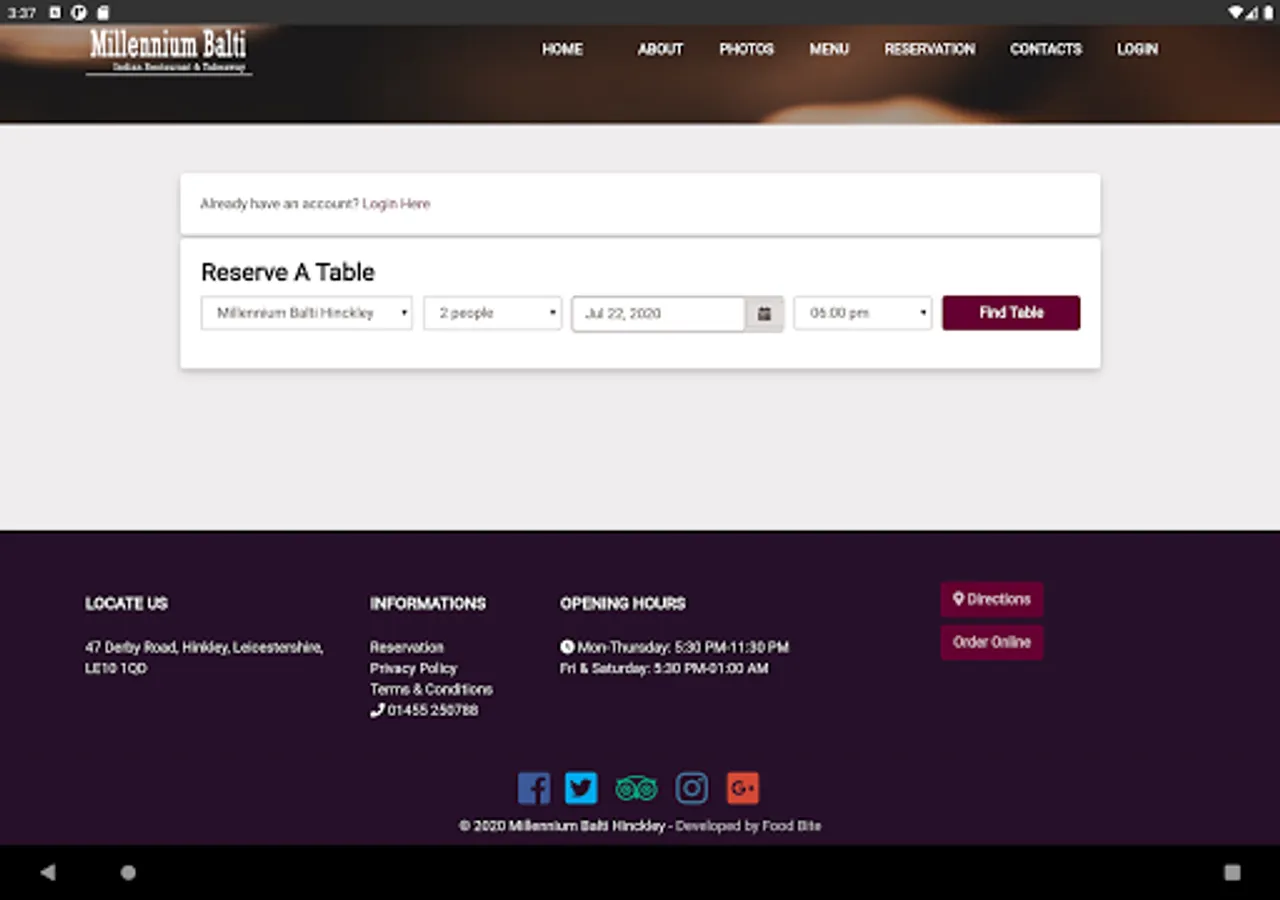The height and width of the screenshot is (900, 1280).
Task: Expand the Millennium Balti Hinckley location dropdown
Action: 306,313
